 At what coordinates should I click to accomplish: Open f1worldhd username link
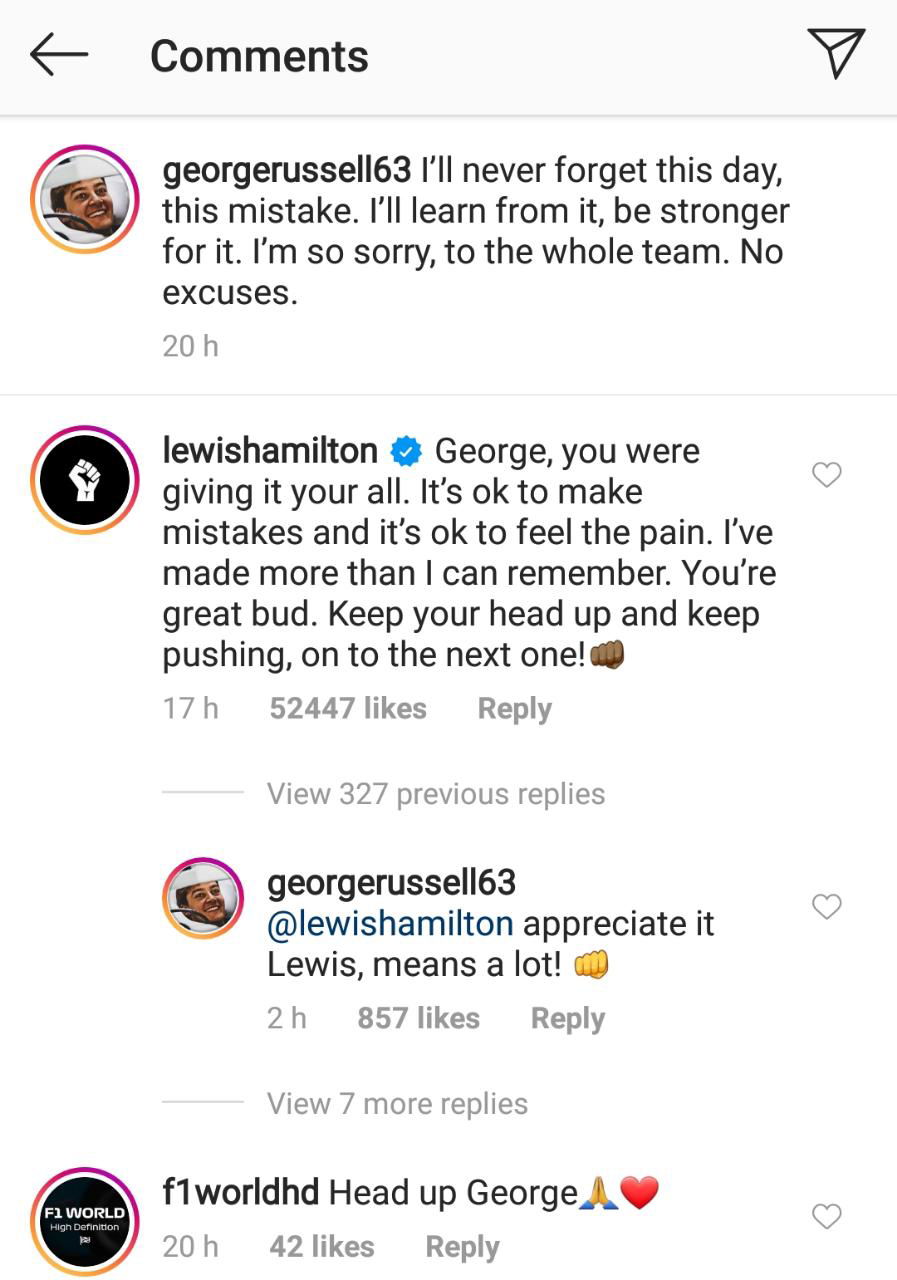coord(240,1192)
